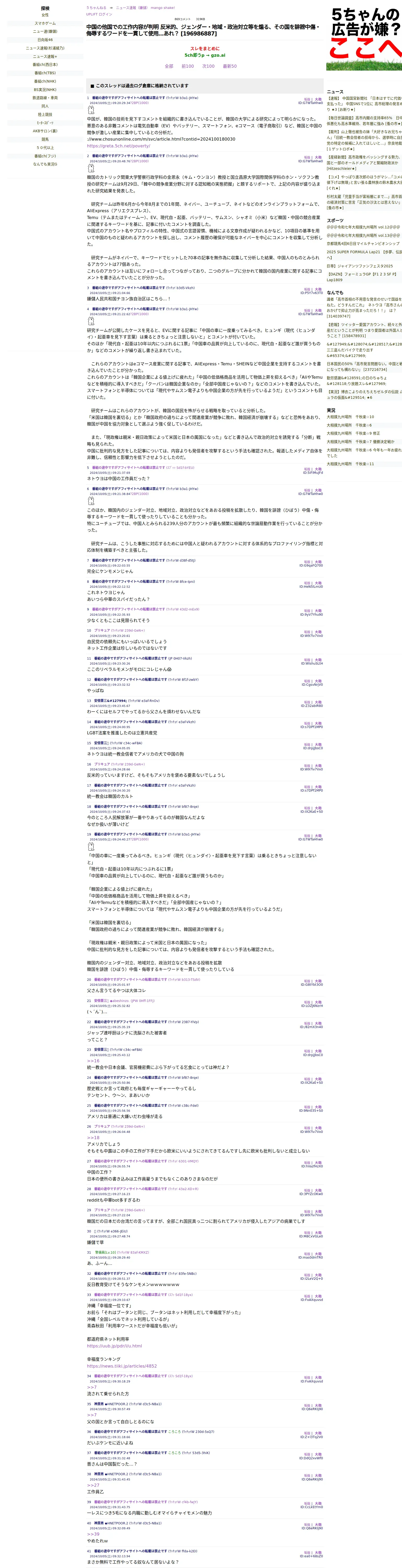402x1568 pixels.
Task: Open the uub.jp/pdr/i/u.html link in post 33
Action: (114, 1346)
